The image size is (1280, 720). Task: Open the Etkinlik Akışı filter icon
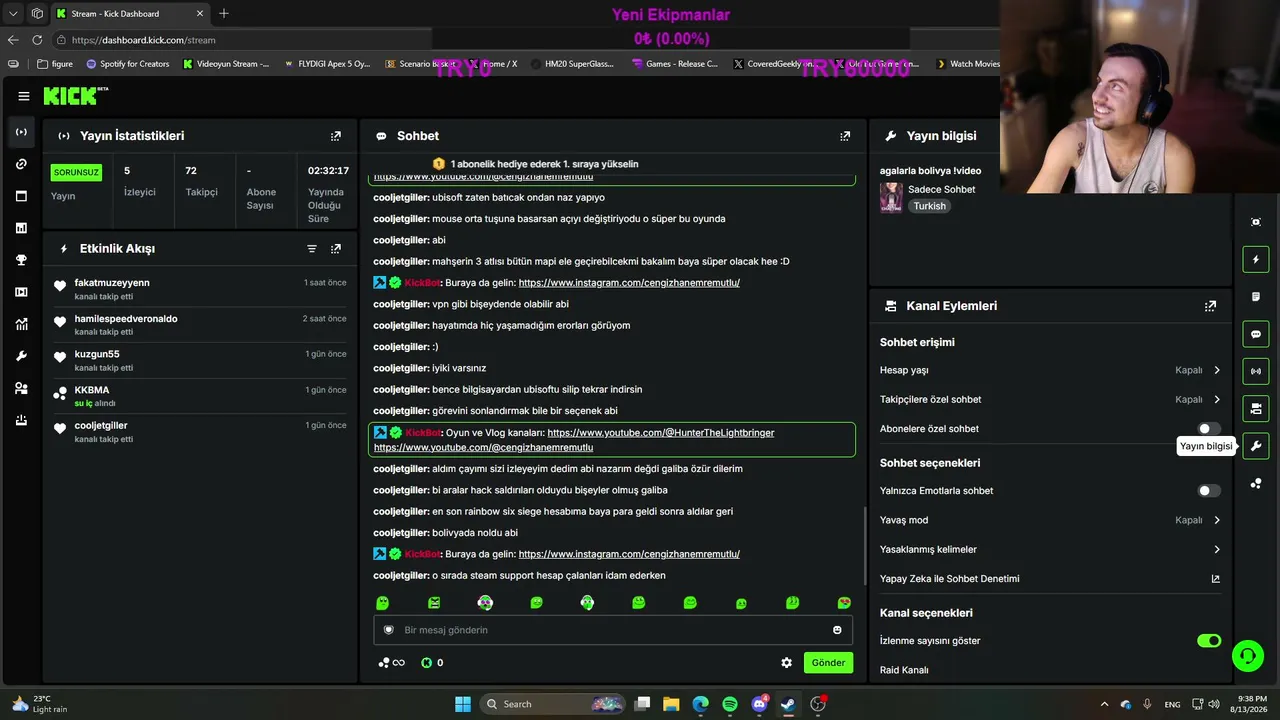point(312,249)
